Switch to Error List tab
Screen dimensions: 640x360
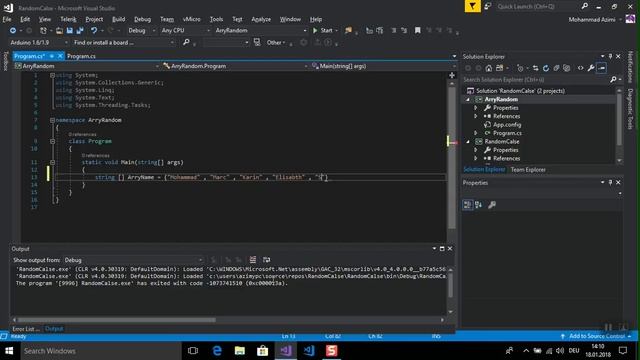coord(26,329)
